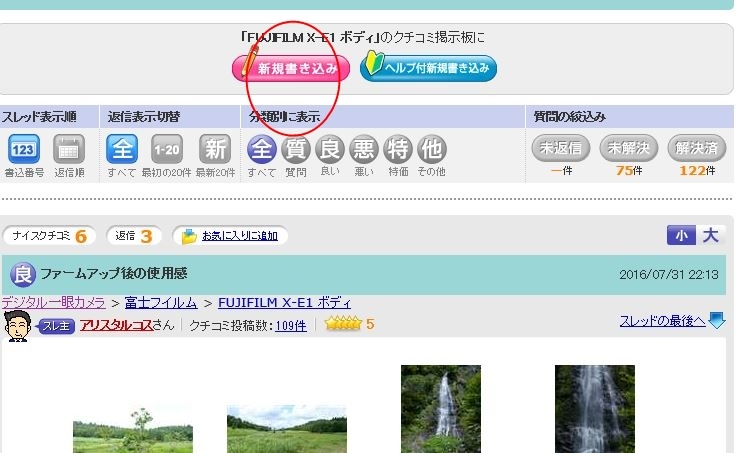Open the デジタル一眼カメラ breadcrumb link
This screenshot has height=453, width=737.
click(53, 303)
